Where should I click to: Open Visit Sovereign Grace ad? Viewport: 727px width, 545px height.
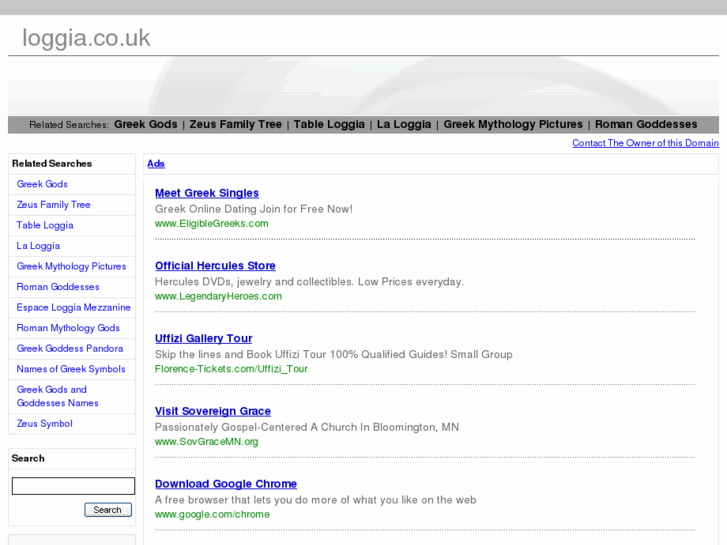point(213,411)
